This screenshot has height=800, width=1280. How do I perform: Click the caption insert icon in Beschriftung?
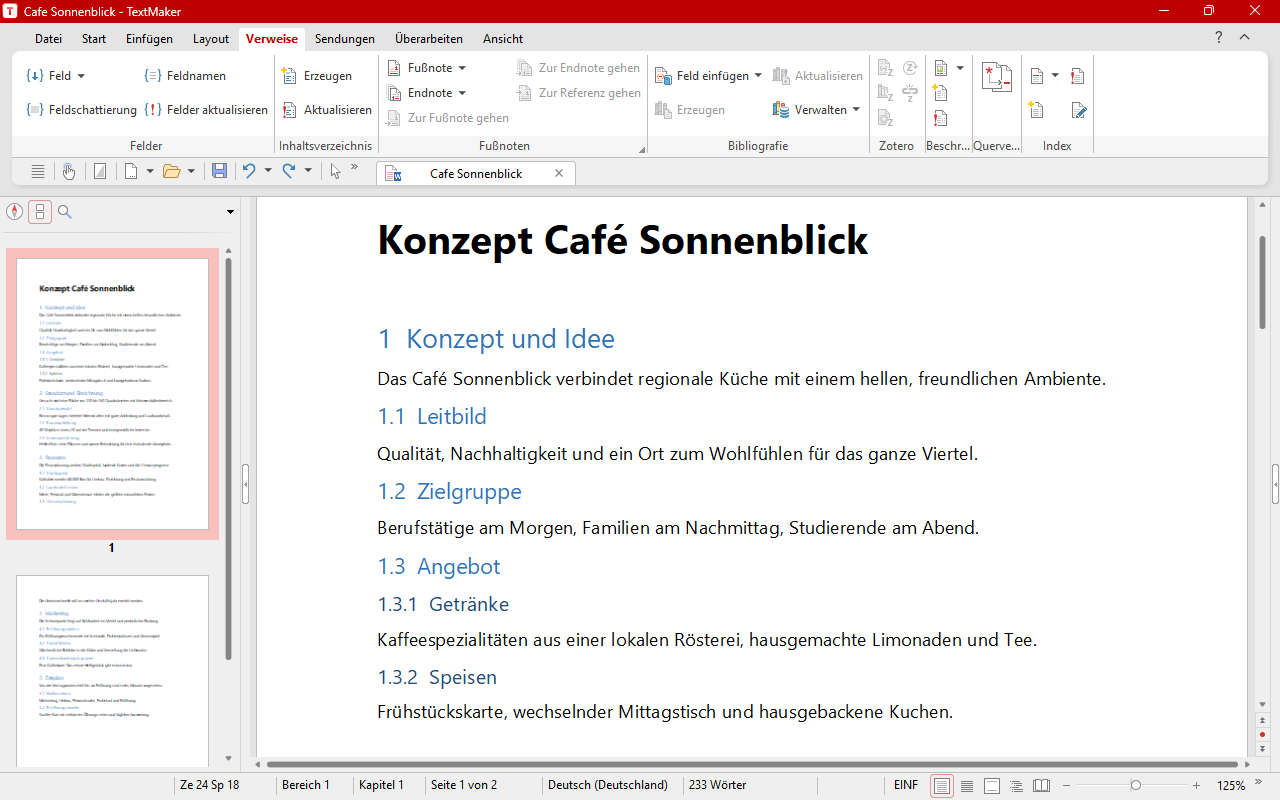[940, 68]
